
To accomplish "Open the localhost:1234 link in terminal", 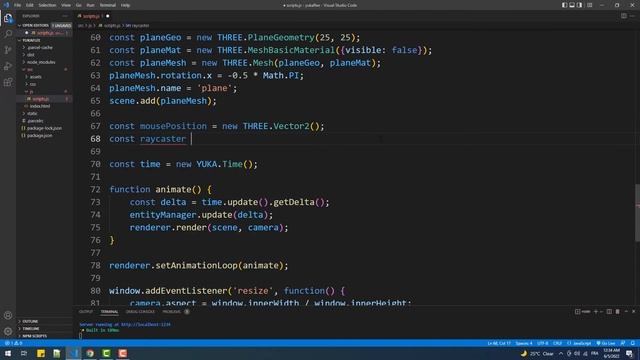I will [x=146, y=324].
